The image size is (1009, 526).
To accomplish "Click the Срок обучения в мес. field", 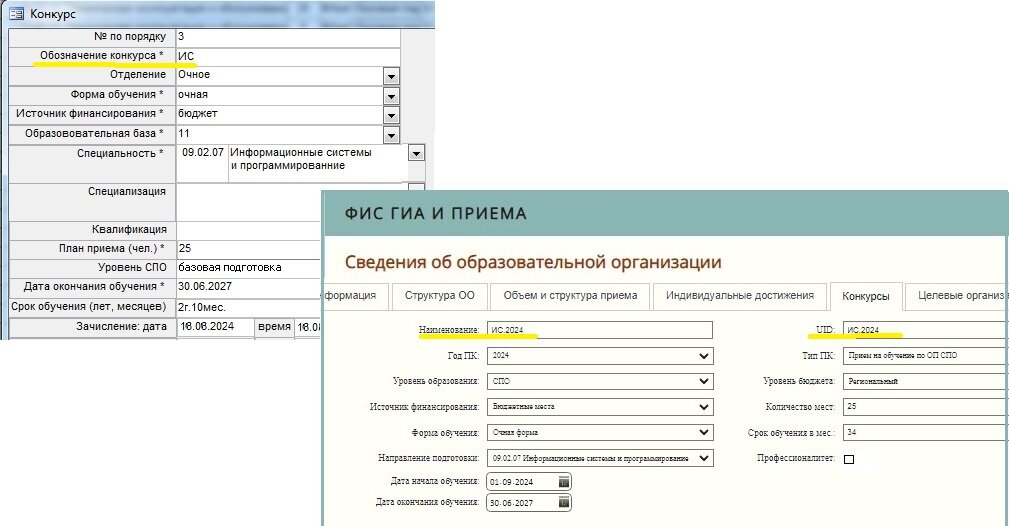I will 925,433.
